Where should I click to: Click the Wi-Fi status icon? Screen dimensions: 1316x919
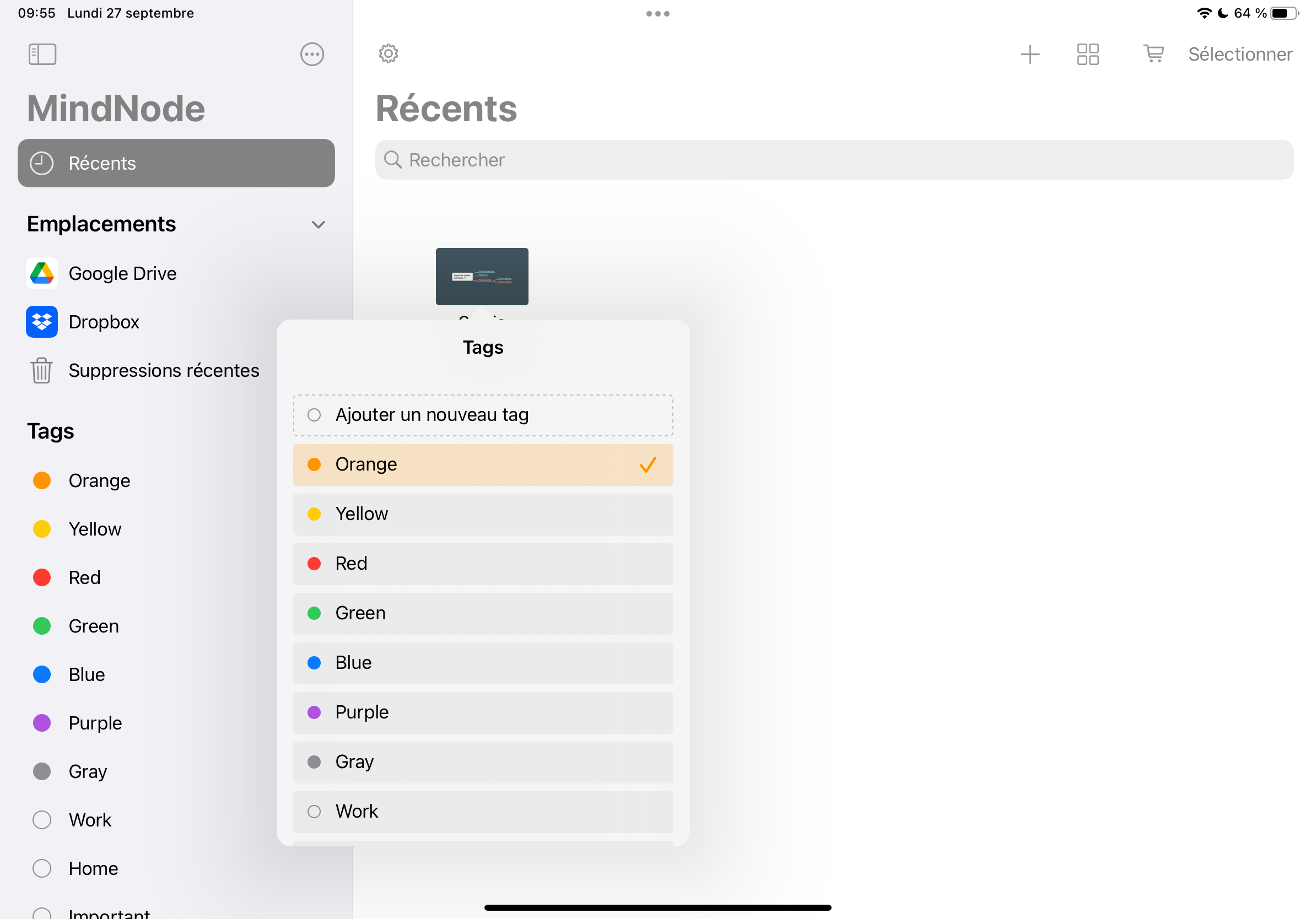point(1204,13)
